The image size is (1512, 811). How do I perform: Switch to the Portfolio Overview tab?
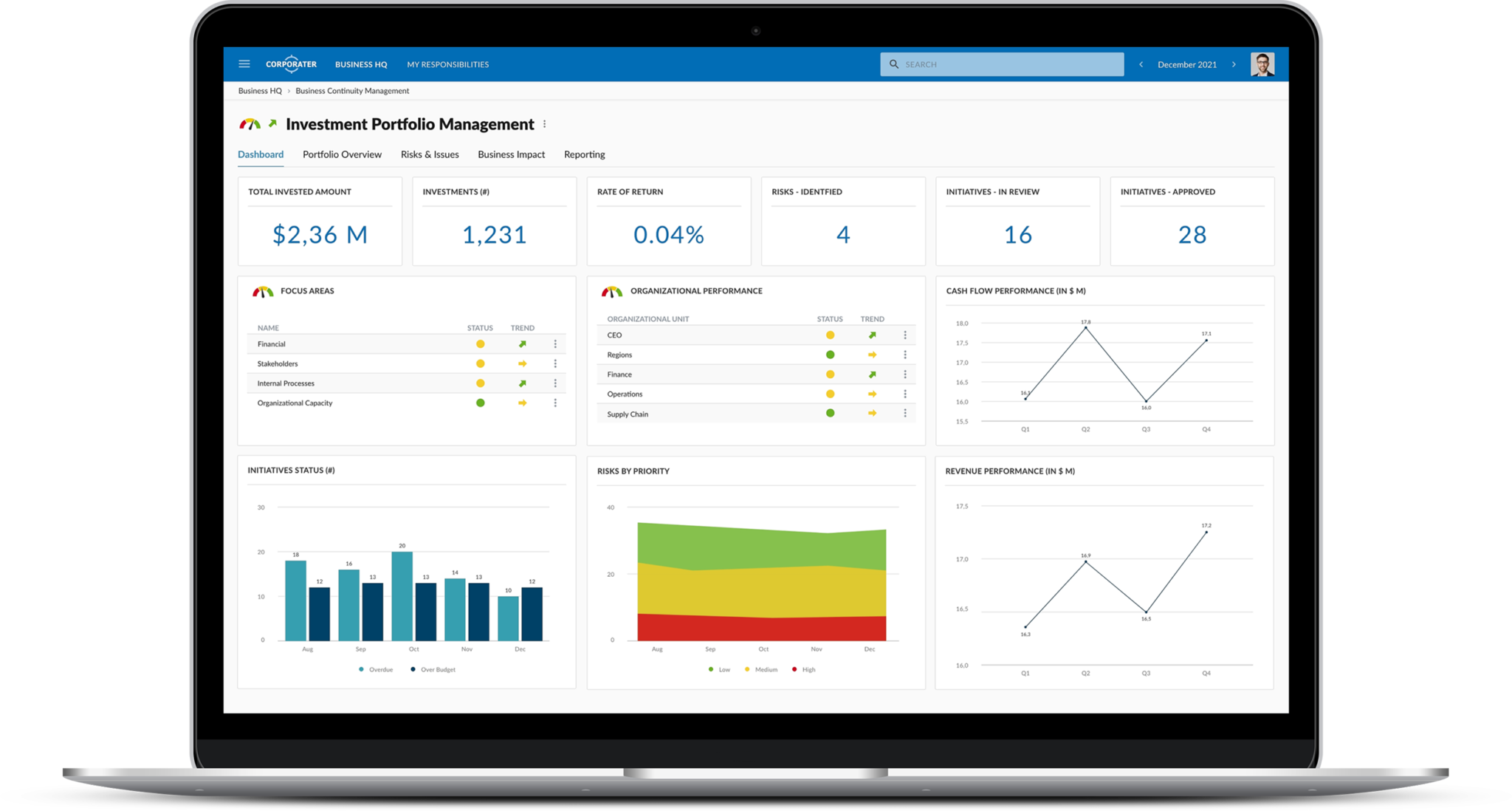tap(341, 154)
